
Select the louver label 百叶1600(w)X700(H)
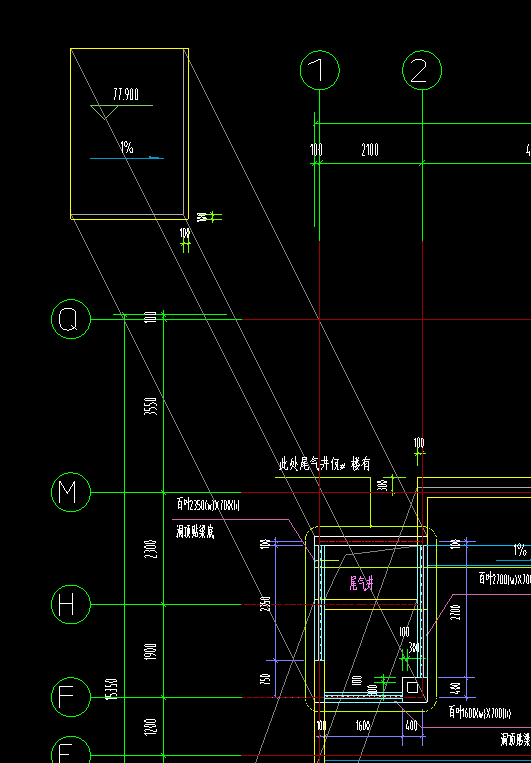click(480, 713)
